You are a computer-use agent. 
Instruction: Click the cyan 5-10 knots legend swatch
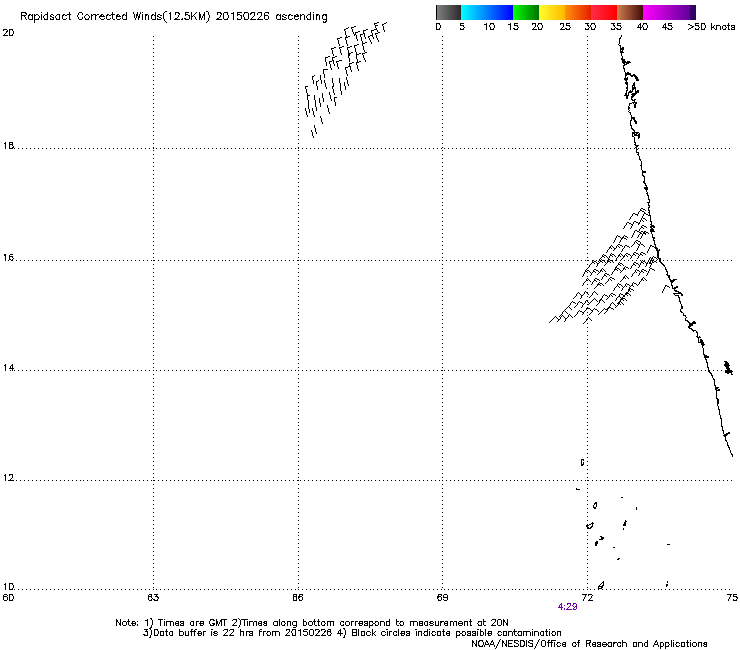point(474,12)
